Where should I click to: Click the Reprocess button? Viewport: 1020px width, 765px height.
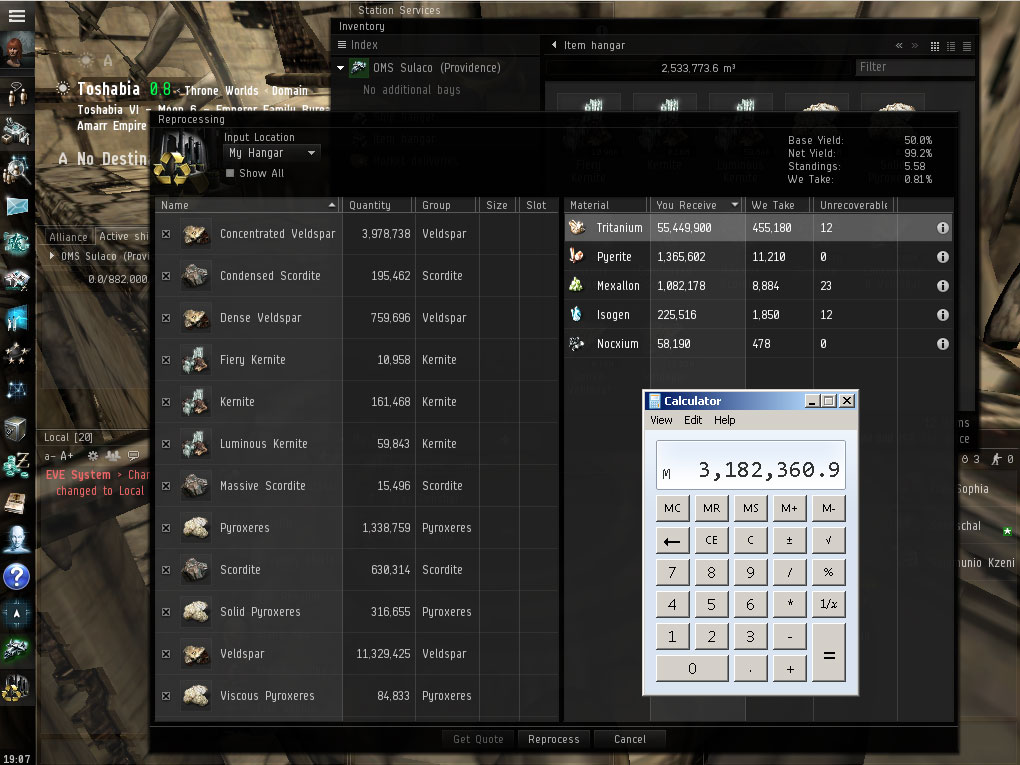(554, 739)
